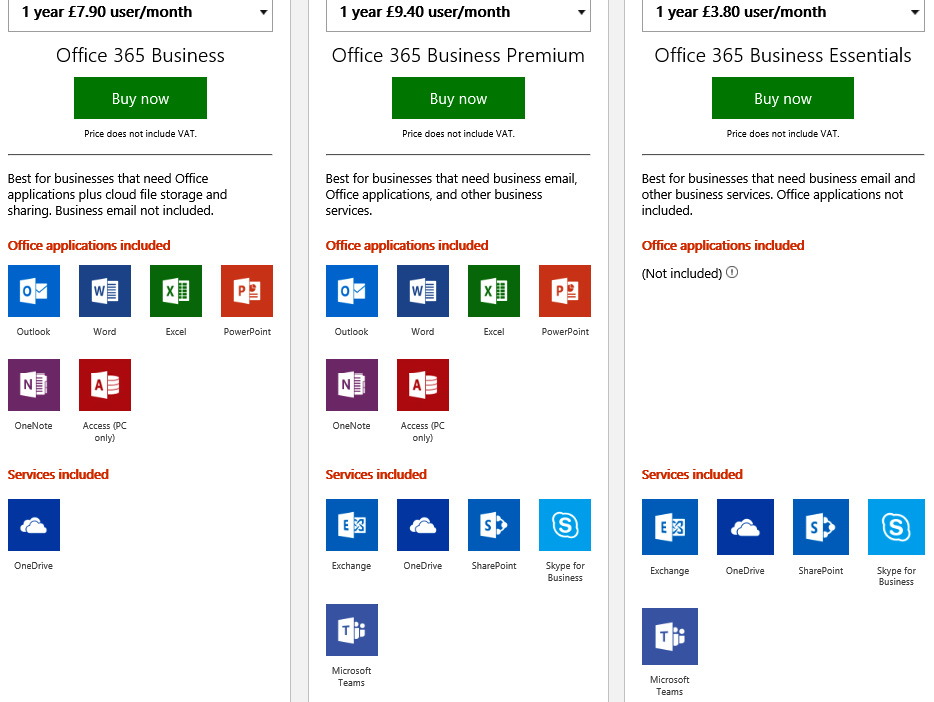
Task: Open the £9.40 user/month pricing dropdown
Action: click(458, 13)
